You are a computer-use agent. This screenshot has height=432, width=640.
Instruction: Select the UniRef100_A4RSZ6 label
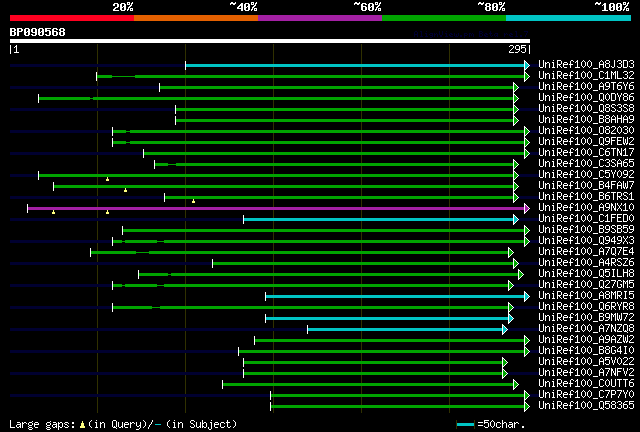coord(586,263)
